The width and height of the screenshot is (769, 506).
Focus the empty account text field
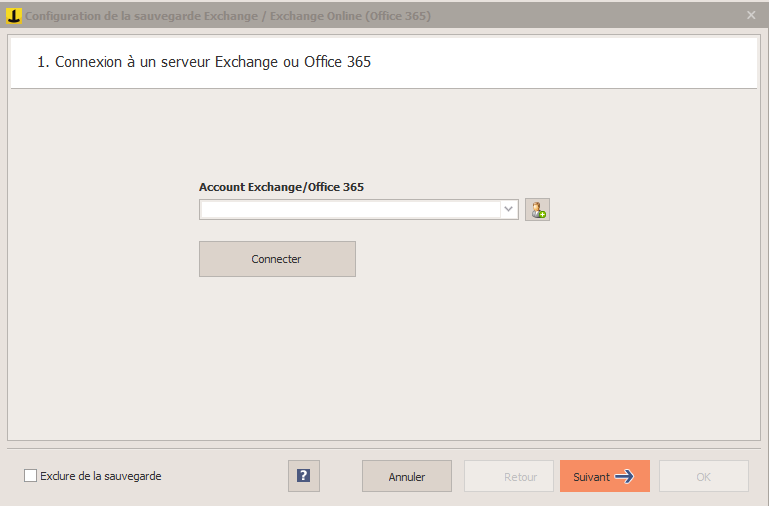click(x=351, y=209)
